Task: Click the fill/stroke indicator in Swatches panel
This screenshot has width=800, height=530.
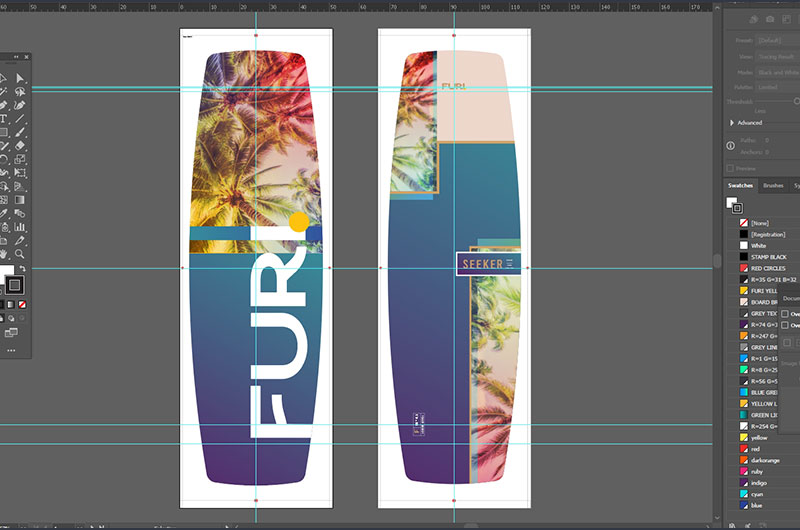Action: [x=734, y=205]
